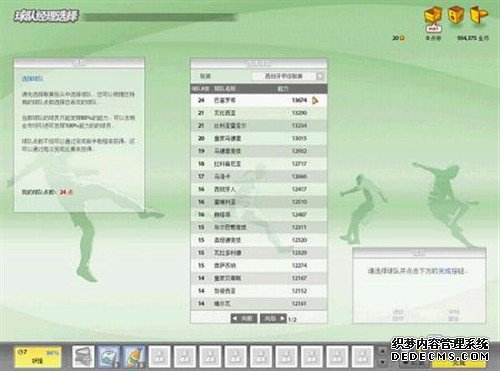Screen dimensions: 500x371
Task: Select the team with ability 12311
Action: [259, 227]
